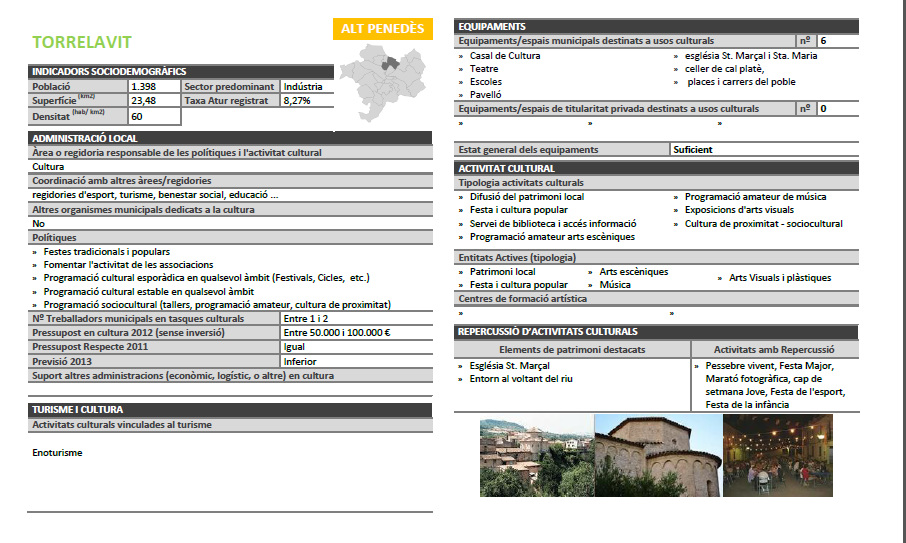The image size is (906, 543).
Task: Select the ADMINISTRACIÓ LOCAL header
Action: [230, 138]
